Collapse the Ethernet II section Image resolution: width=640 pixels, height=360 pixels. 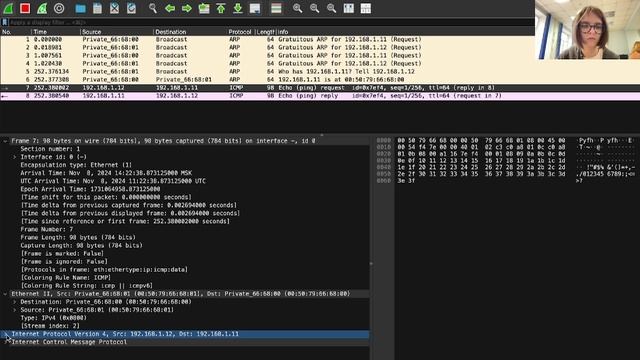click(x=5, y=294)
